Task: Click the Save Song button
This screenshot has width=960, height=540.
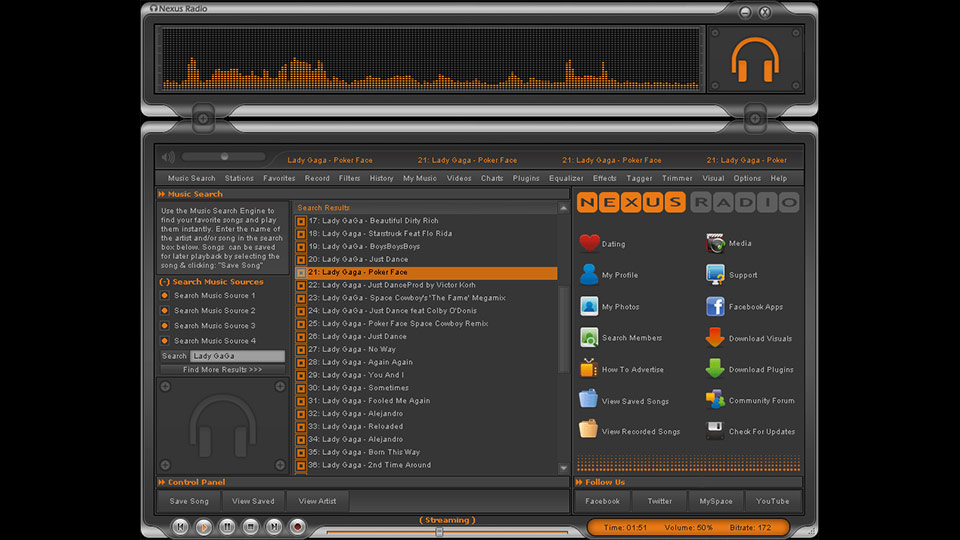Action: pos(189,501)
